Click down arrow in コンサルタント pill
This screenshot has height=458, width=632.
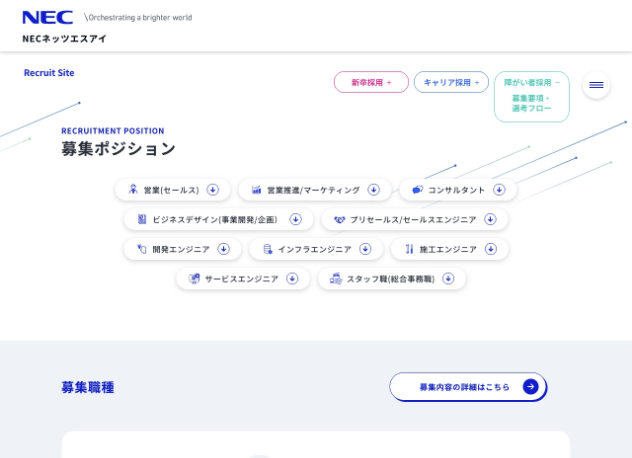[x=499, y=189]
